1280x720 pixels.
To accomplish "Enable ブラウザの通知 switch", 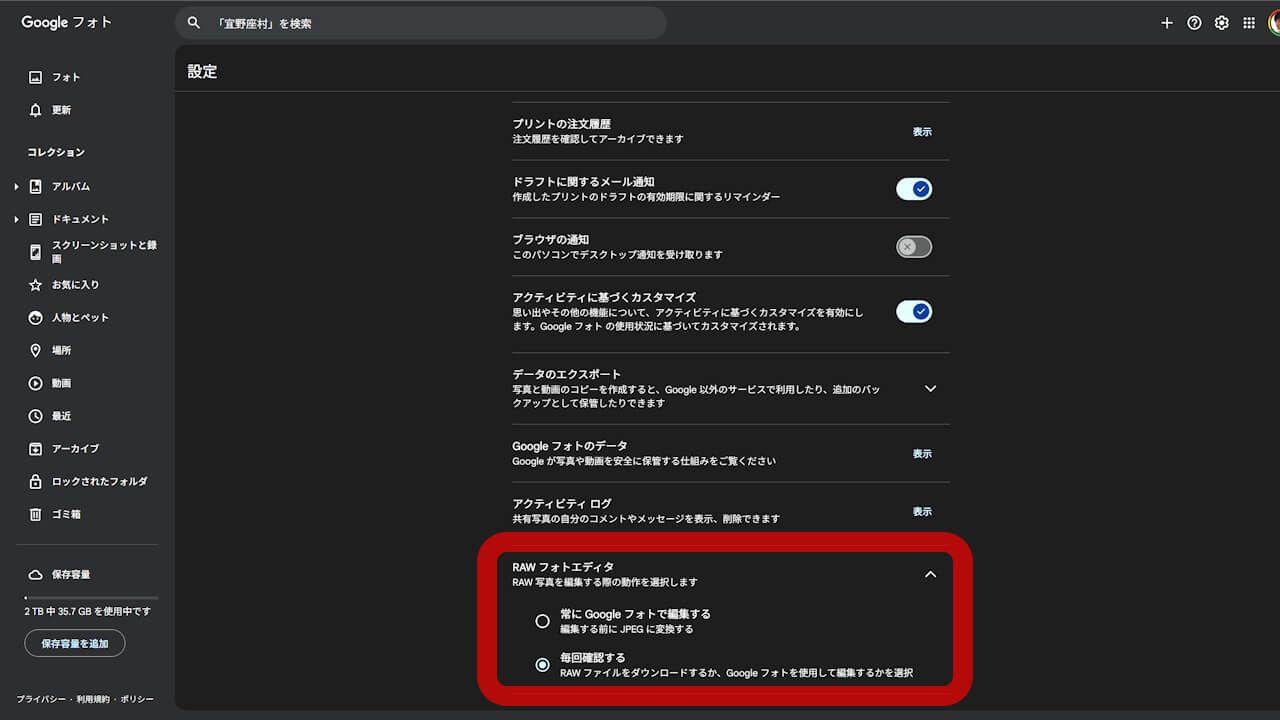I will (x=913, y=246).
